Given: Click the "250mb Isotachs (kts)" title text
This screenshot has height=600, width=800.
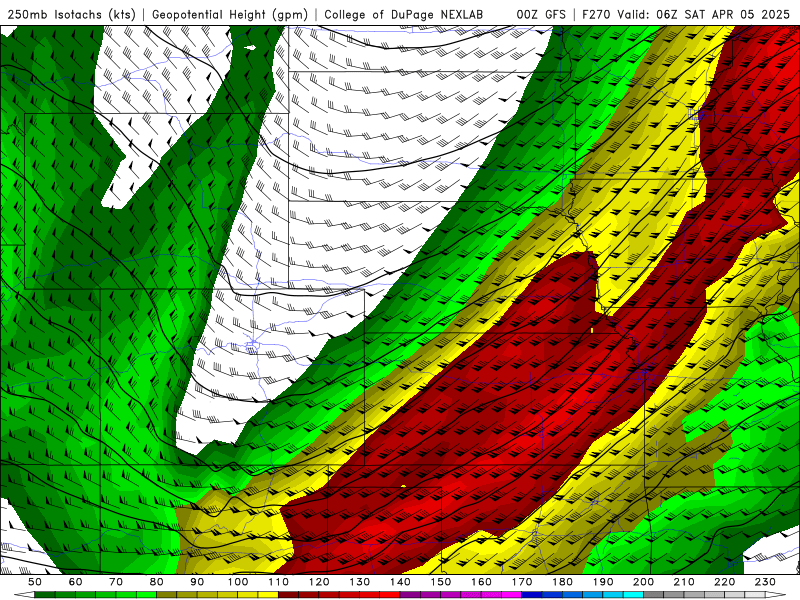Looking at the screenshot, I should (x=72, y=15).
